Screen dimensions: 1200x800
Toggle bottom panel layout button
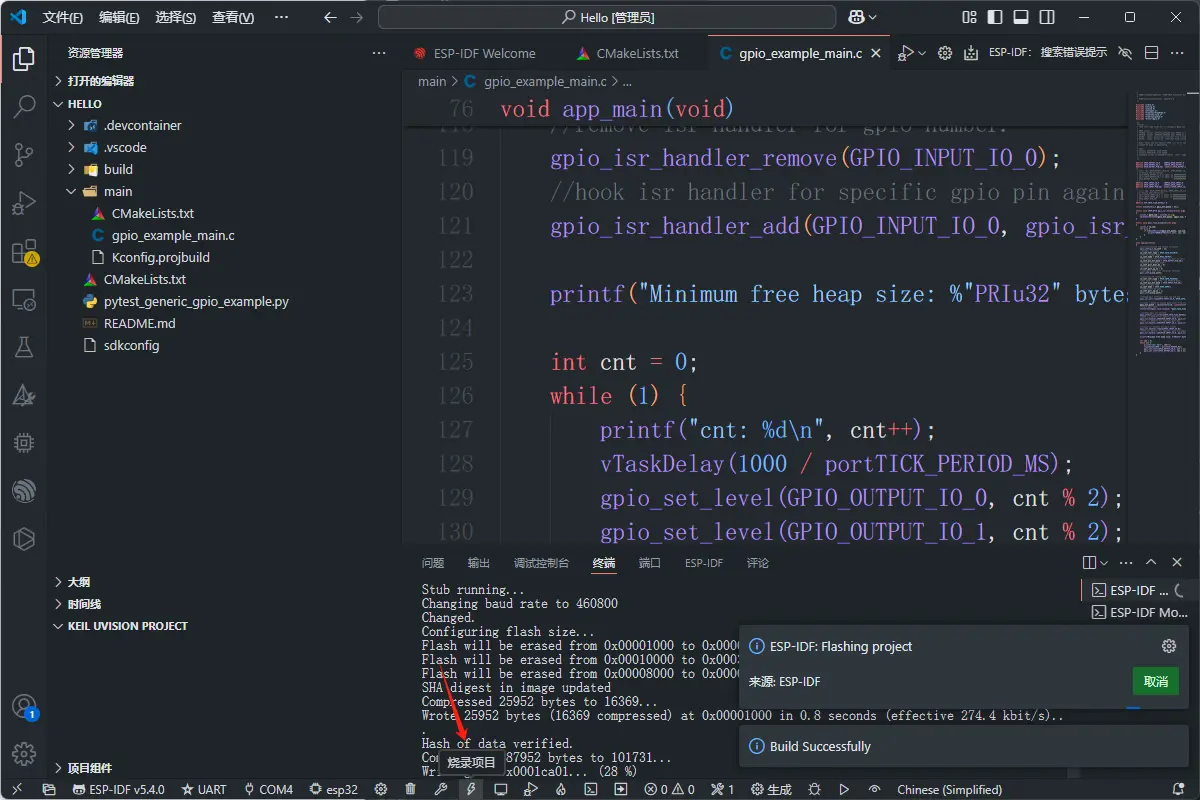tap(1020, 17)
